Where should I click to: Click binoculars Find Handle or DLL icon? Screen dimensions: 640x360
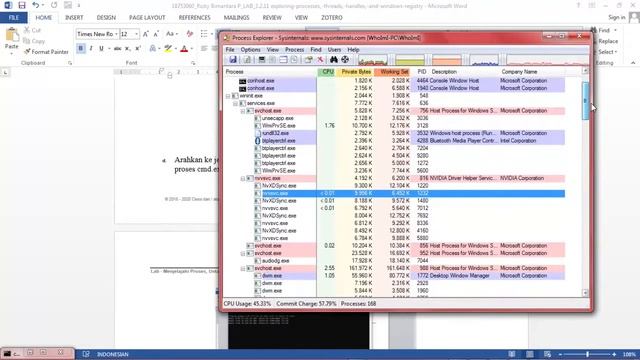(x=334, y=60)
